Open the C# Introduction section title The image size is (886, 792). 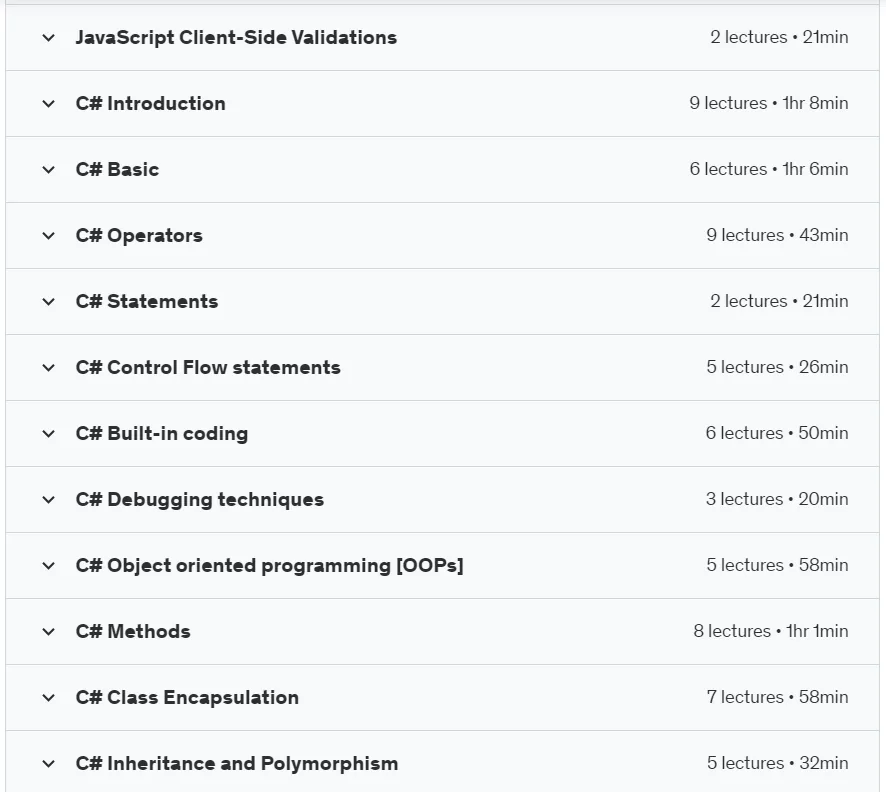click(x=150, y=103)
